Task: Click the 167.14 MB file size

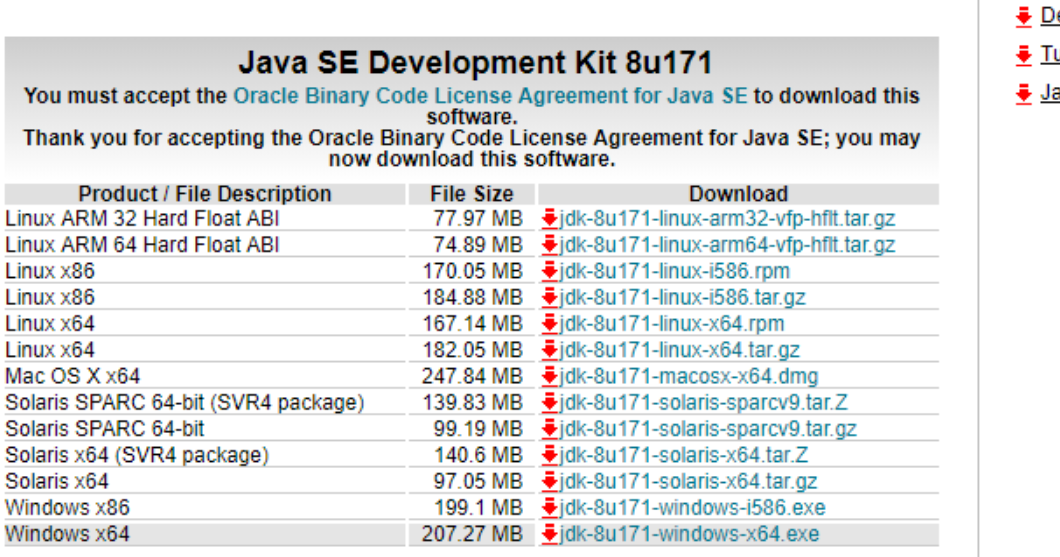Action: tap(473, 324)
